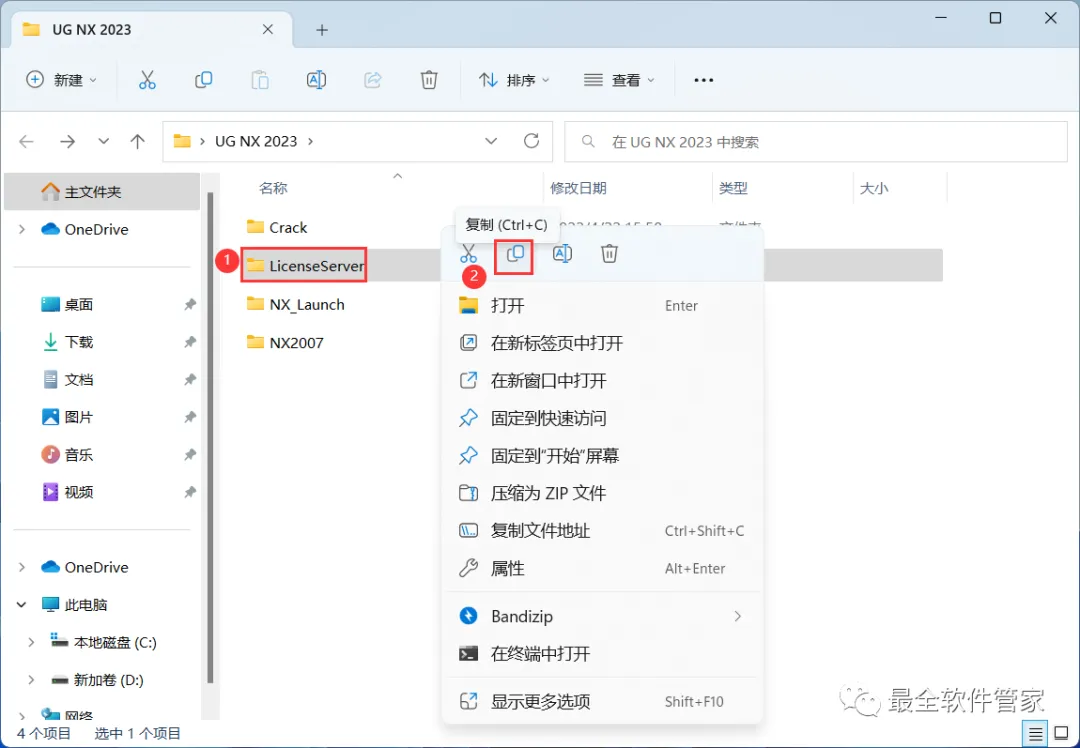The height and width of the screenshot is (748, 1080).
Task: Expand 本地磁盘 (C:) drive node
Action: [x=31, y=642]
